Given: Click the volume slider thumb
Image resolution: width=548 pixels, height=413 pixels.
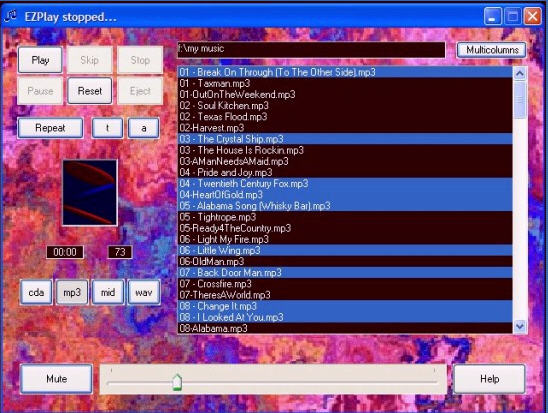Looking at the screenshot, I should 177,382.
